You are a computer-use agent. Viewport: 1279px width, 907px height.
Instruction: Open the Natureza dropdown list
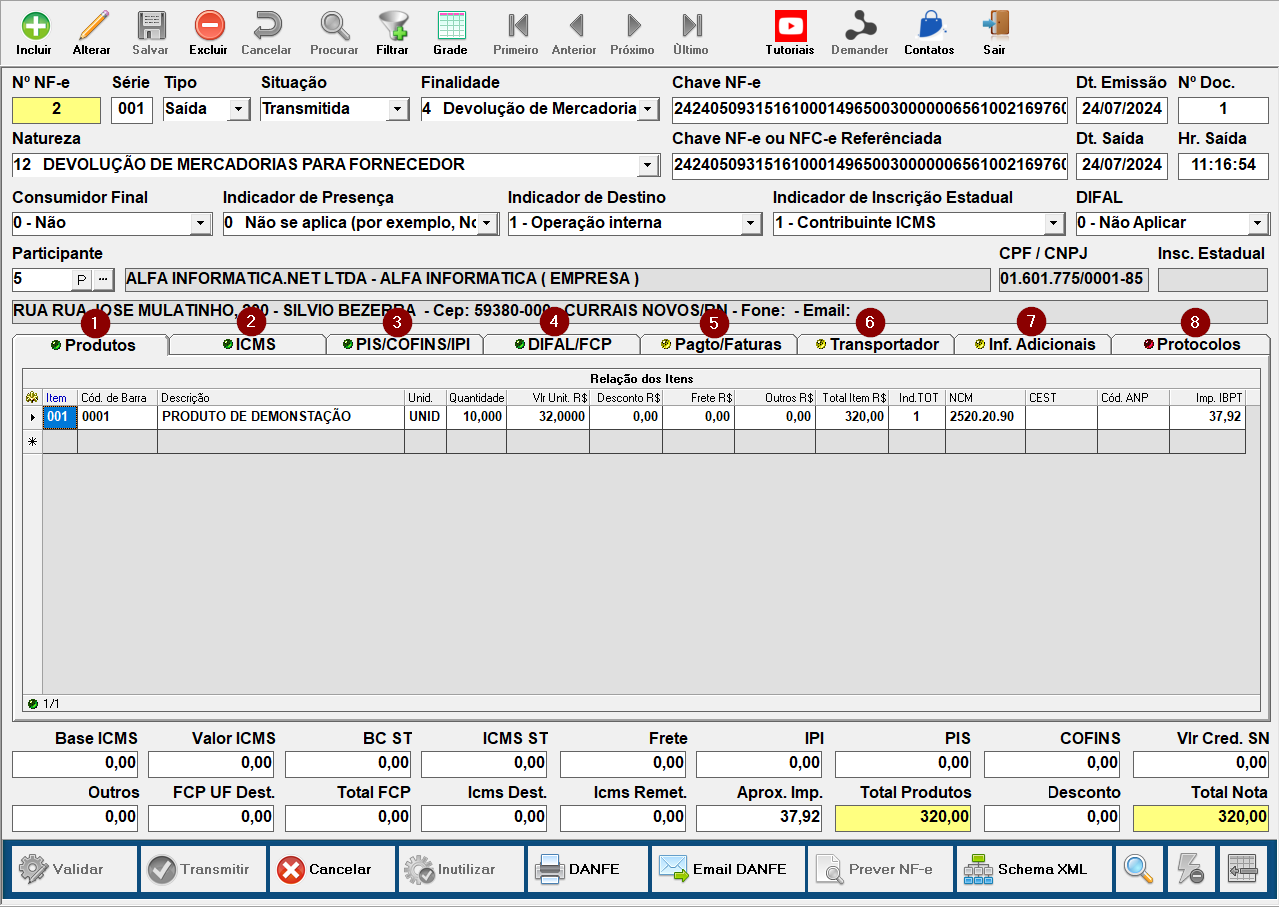click(648, 165)
